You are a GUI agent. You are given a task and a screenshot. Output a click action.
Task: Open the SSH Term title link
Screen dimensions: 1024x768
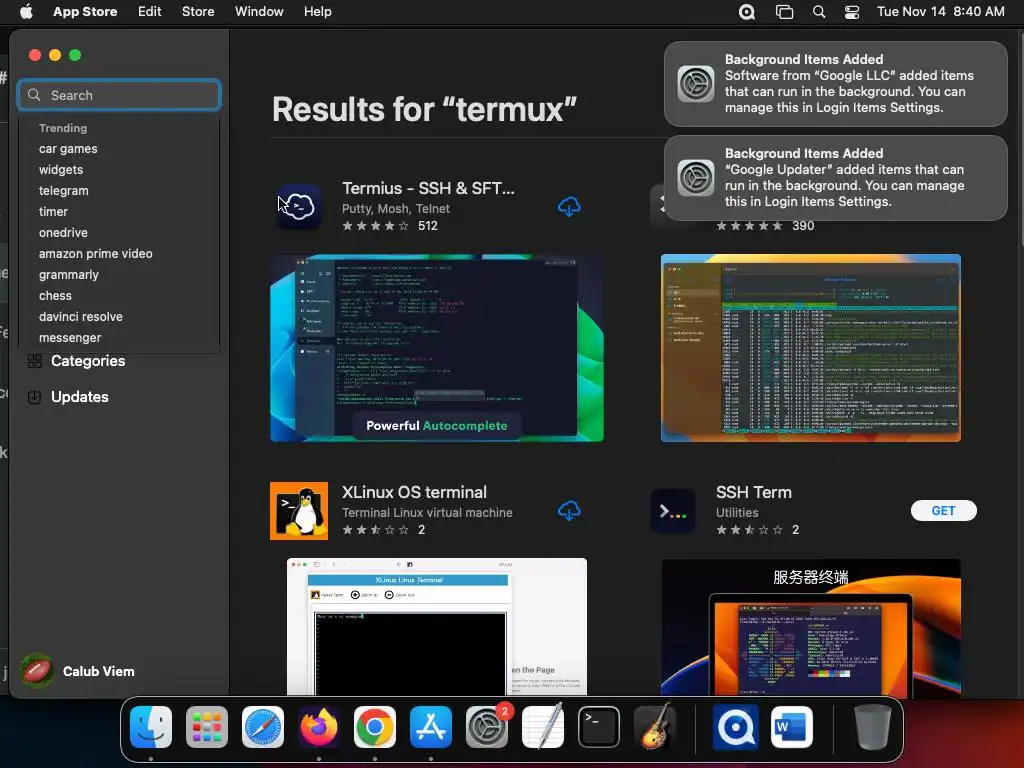(754, 492)
